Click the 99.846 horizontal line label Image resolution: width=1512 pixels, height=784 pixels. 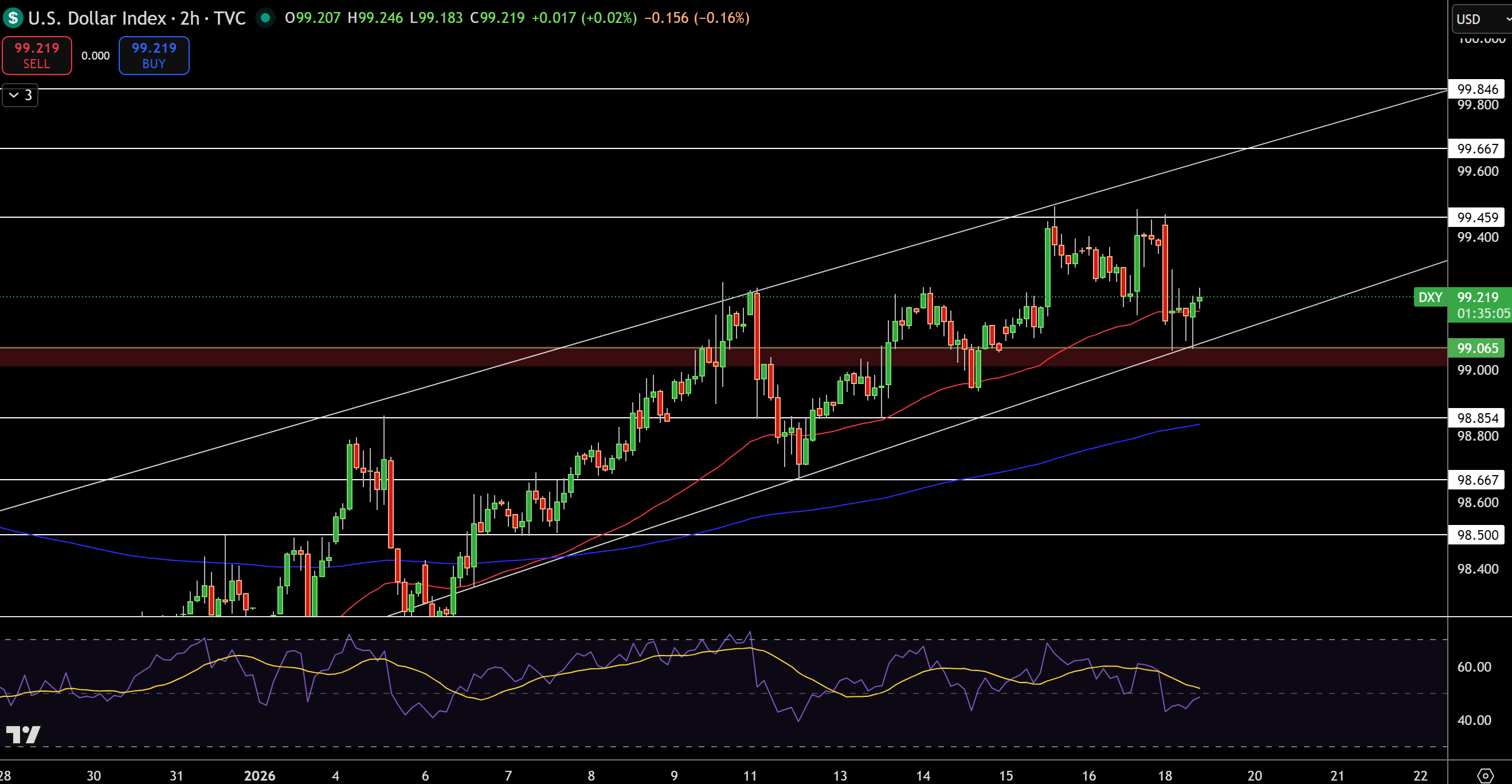(x=1478, y=89)
